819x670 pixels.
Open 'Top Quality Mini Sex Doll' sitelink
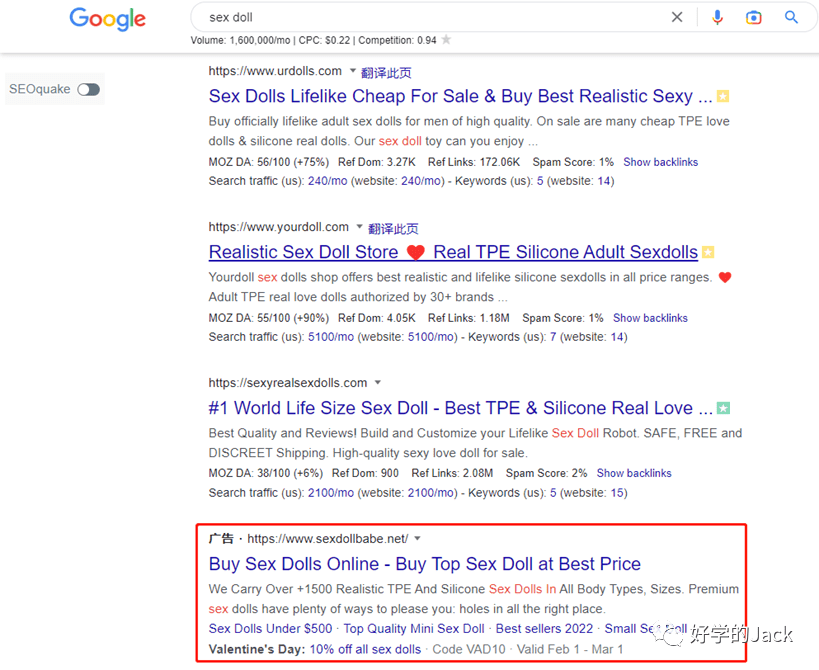pos(414,629)
